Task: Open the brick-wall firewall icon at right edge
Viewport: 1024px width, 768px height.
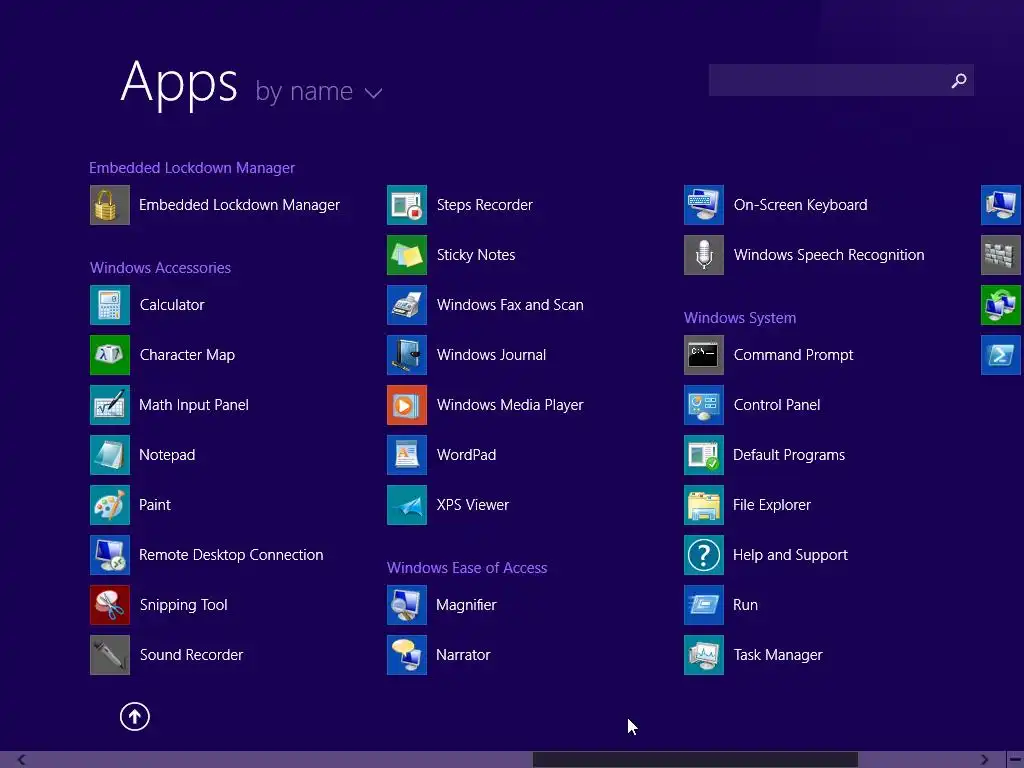Action: (x=1001, y=255)
